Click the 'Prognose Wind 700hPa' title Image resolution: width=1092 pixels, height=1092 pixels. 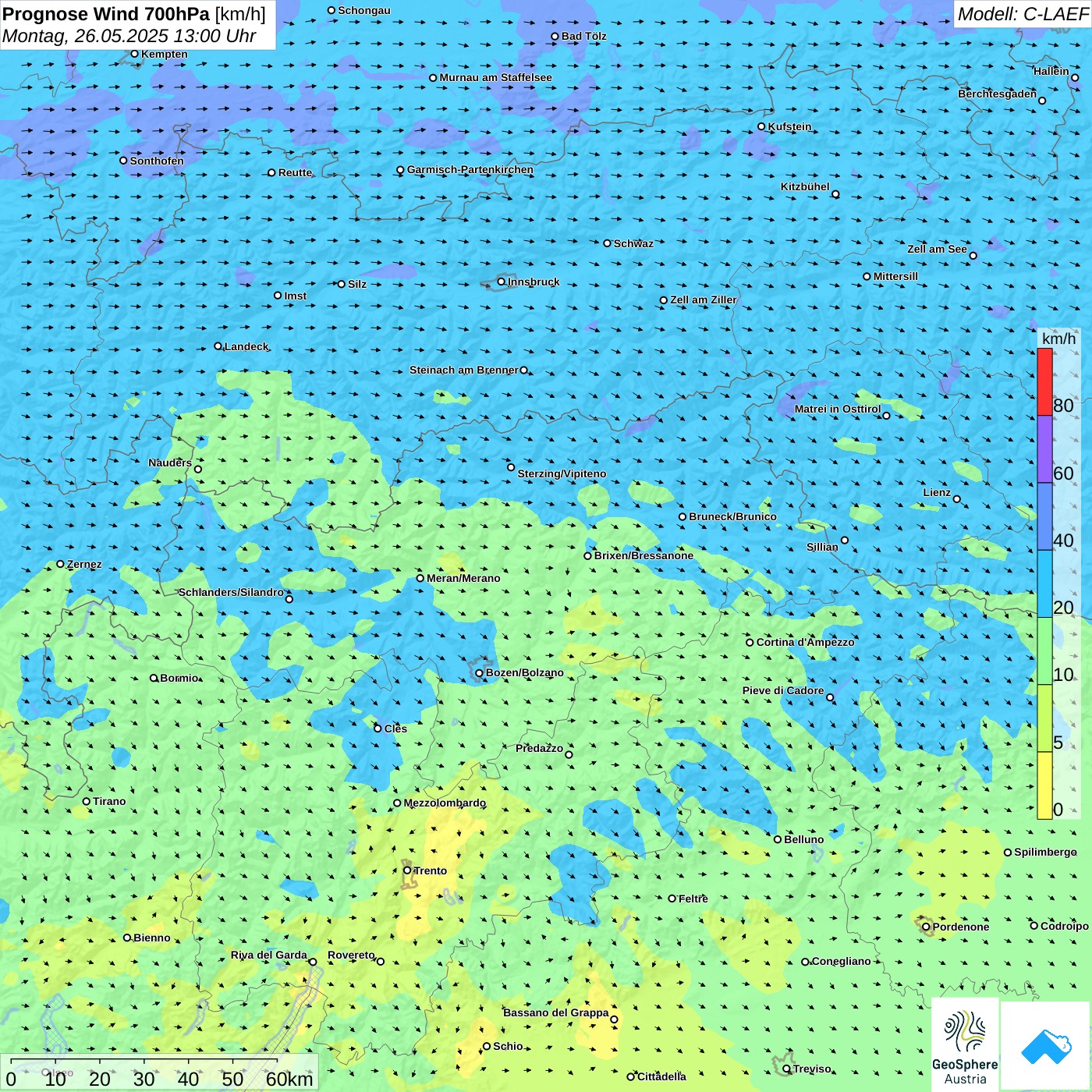(106, 14)
